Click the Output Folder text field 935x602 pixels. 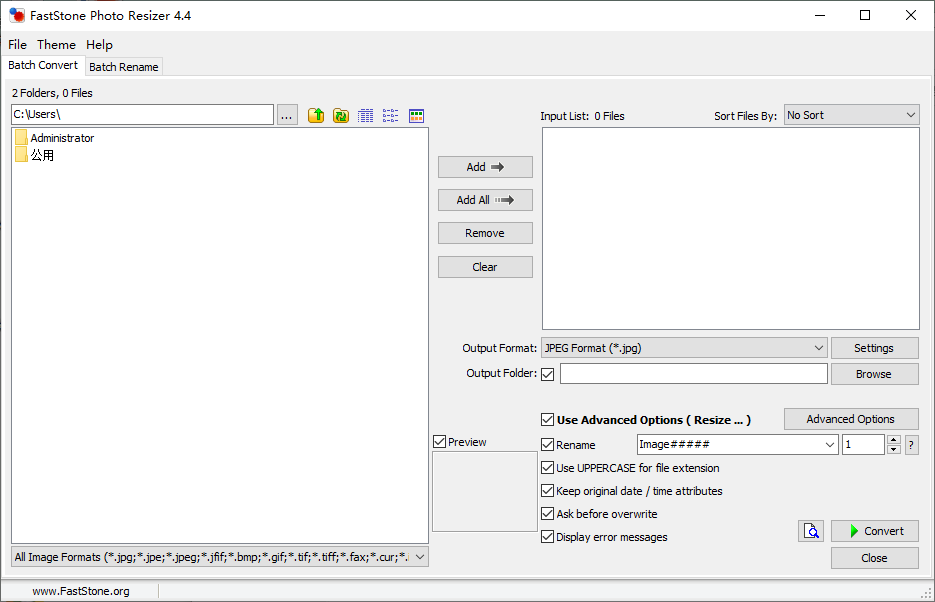pyautogui.click(x=693, y=374)
